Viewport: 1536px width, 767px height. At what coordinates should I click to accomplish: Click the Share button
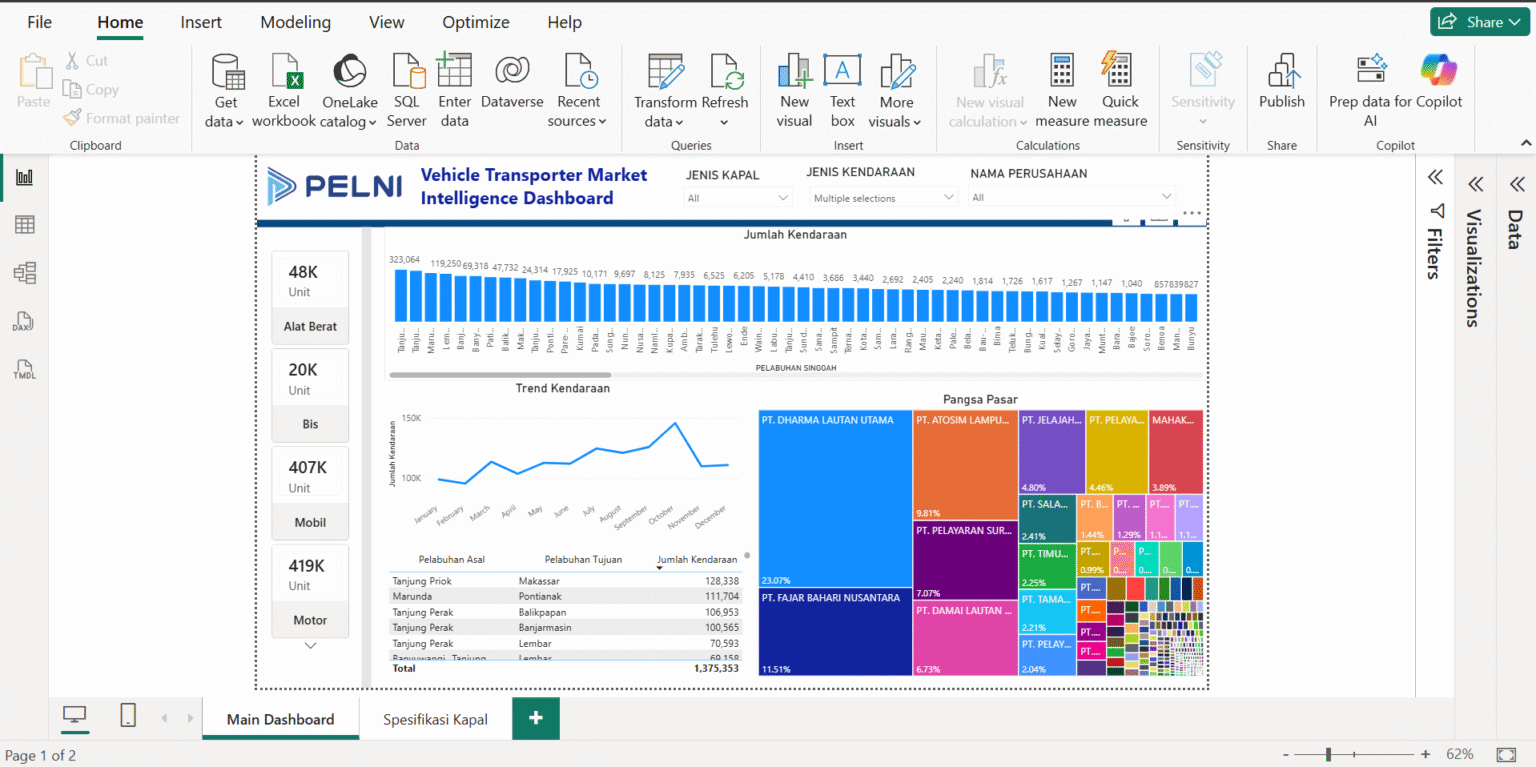coord(1481,22)
